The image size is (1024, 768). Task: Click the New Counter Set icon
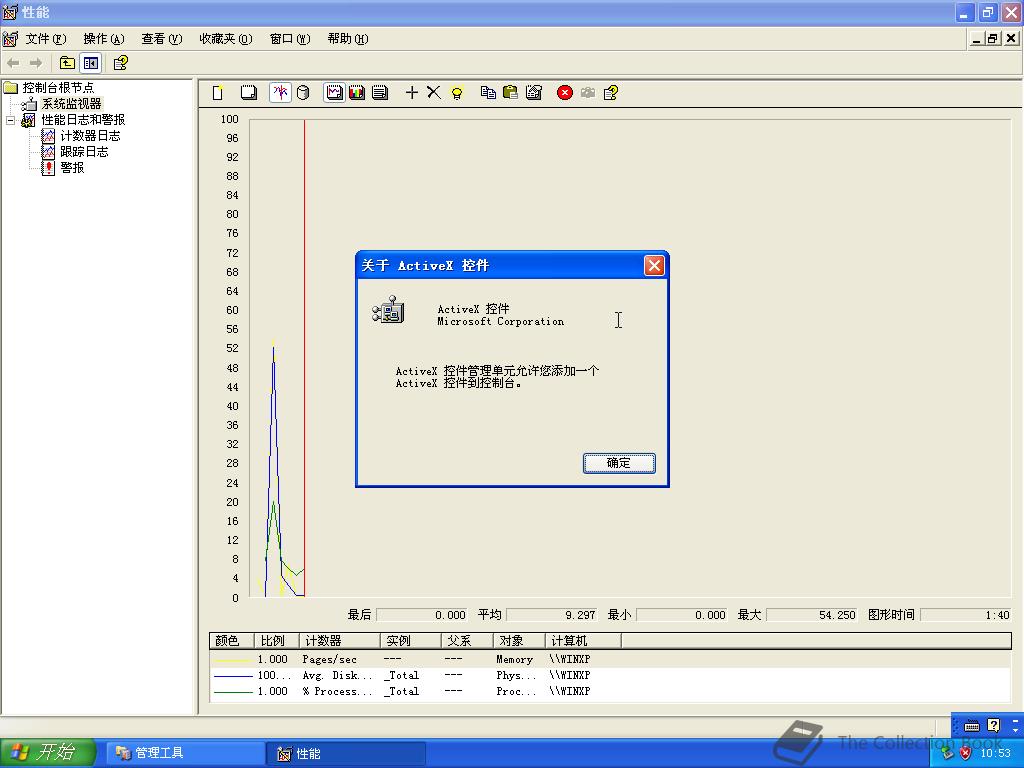[x=218, y=93]
